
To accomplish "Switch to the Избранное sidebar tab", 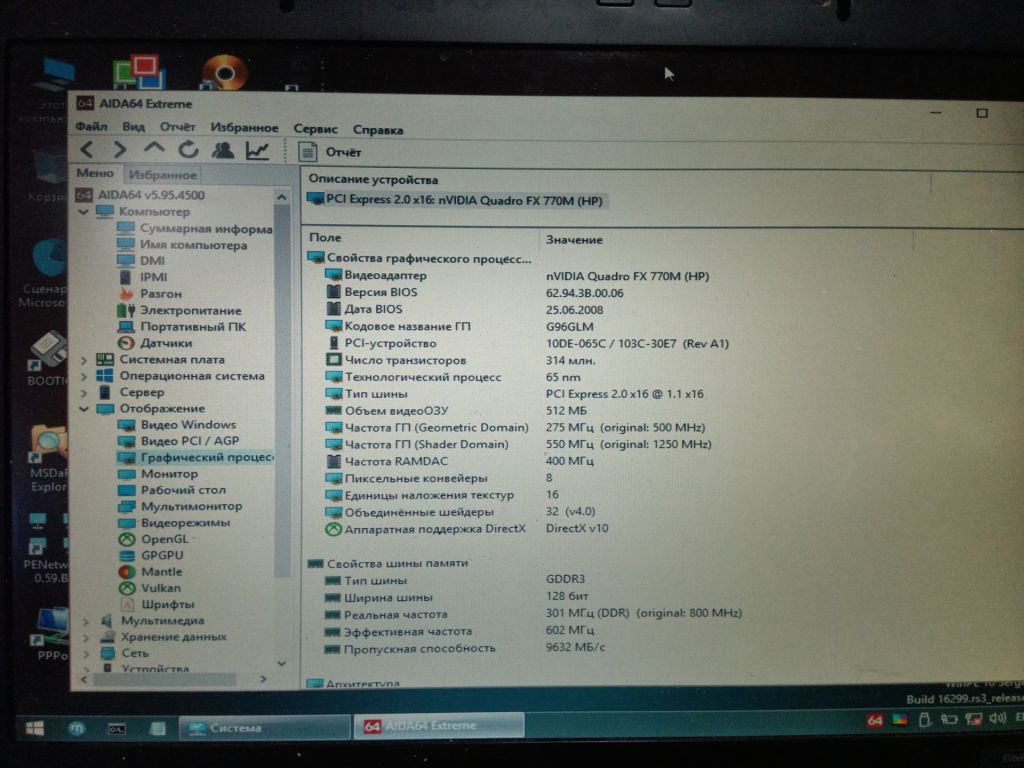I will click(x=163, y=174).
